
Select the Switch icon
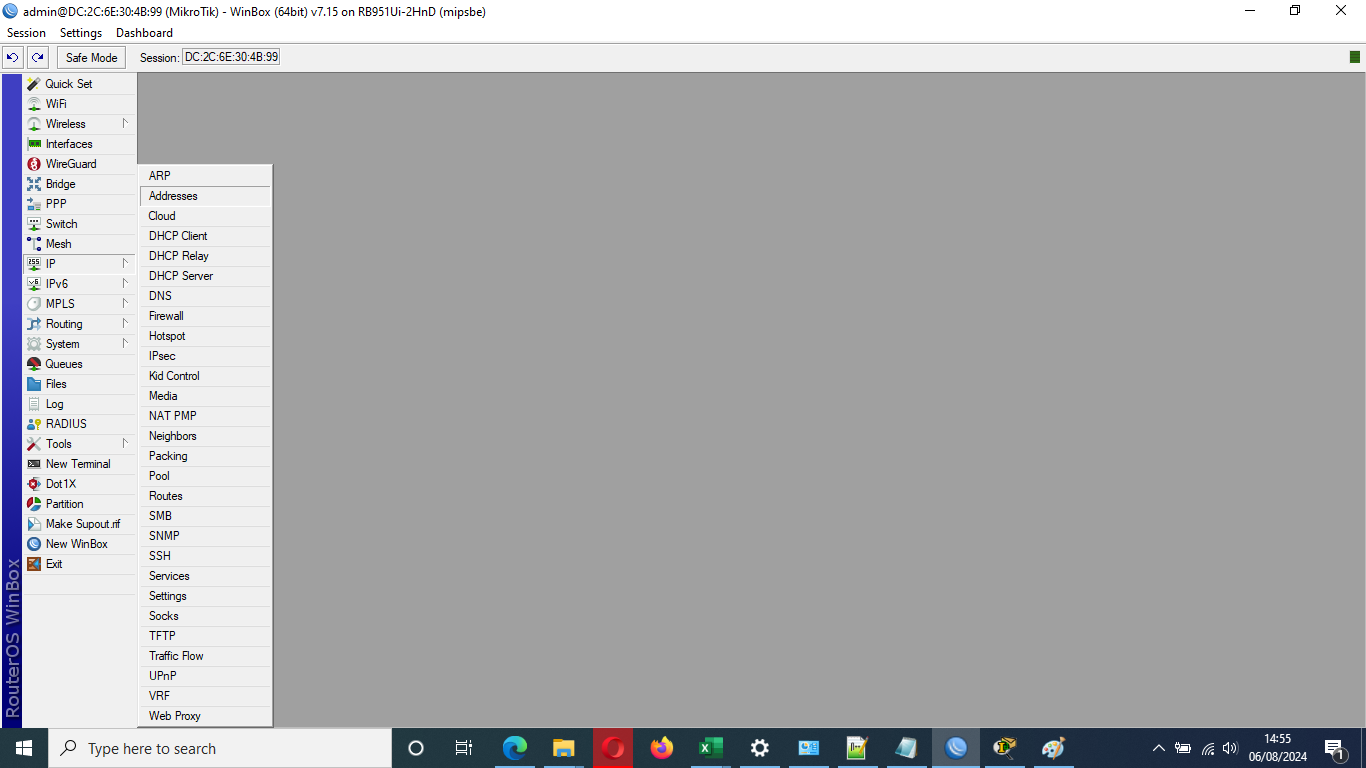(x=34, y=224)
